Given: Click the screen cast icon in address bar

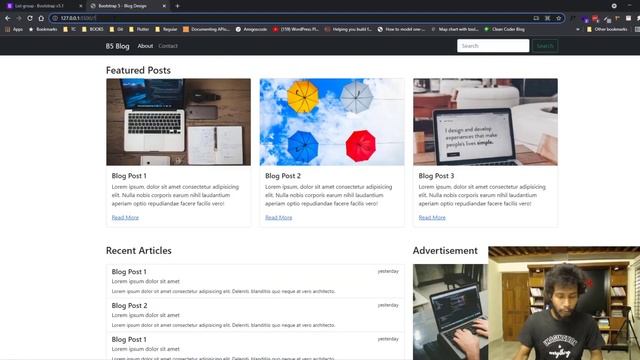Looking at the screenshot, I should coord(536,18).
